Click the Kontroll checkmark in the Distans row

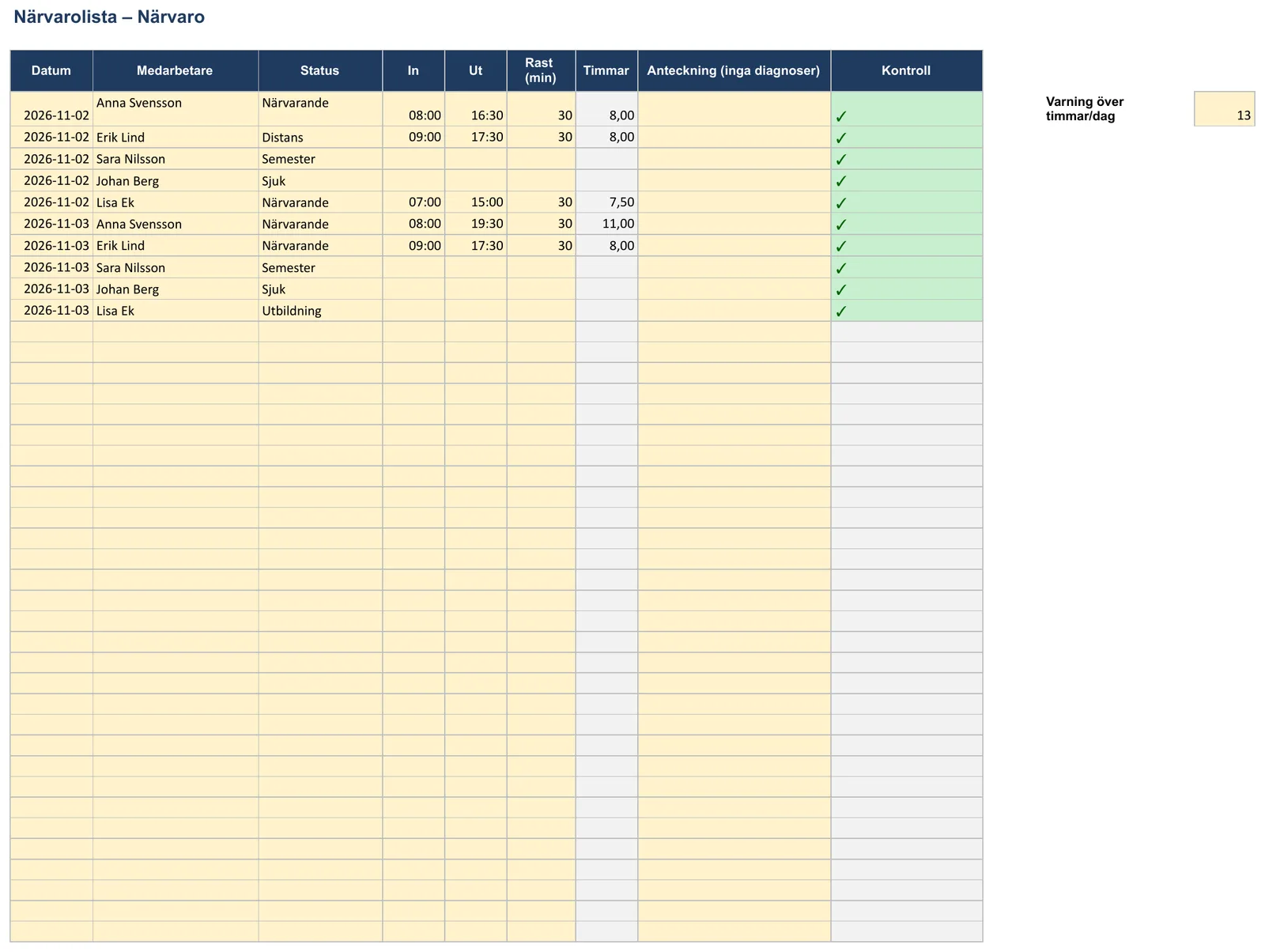point(841,138)
